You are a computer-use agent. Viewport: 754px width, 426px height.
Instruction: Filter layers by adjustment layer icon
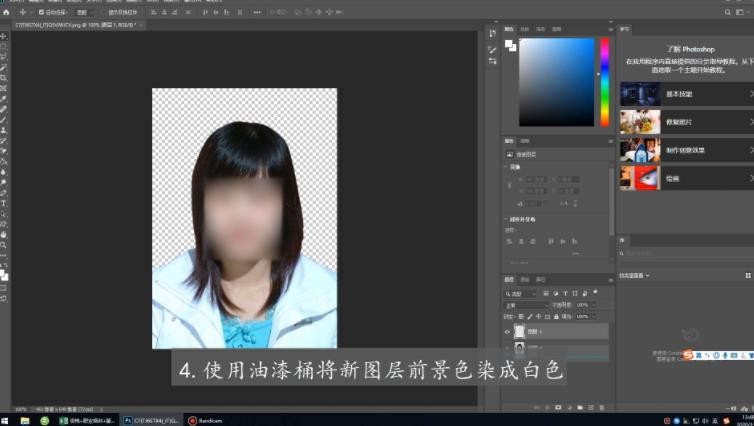point(556,293)
